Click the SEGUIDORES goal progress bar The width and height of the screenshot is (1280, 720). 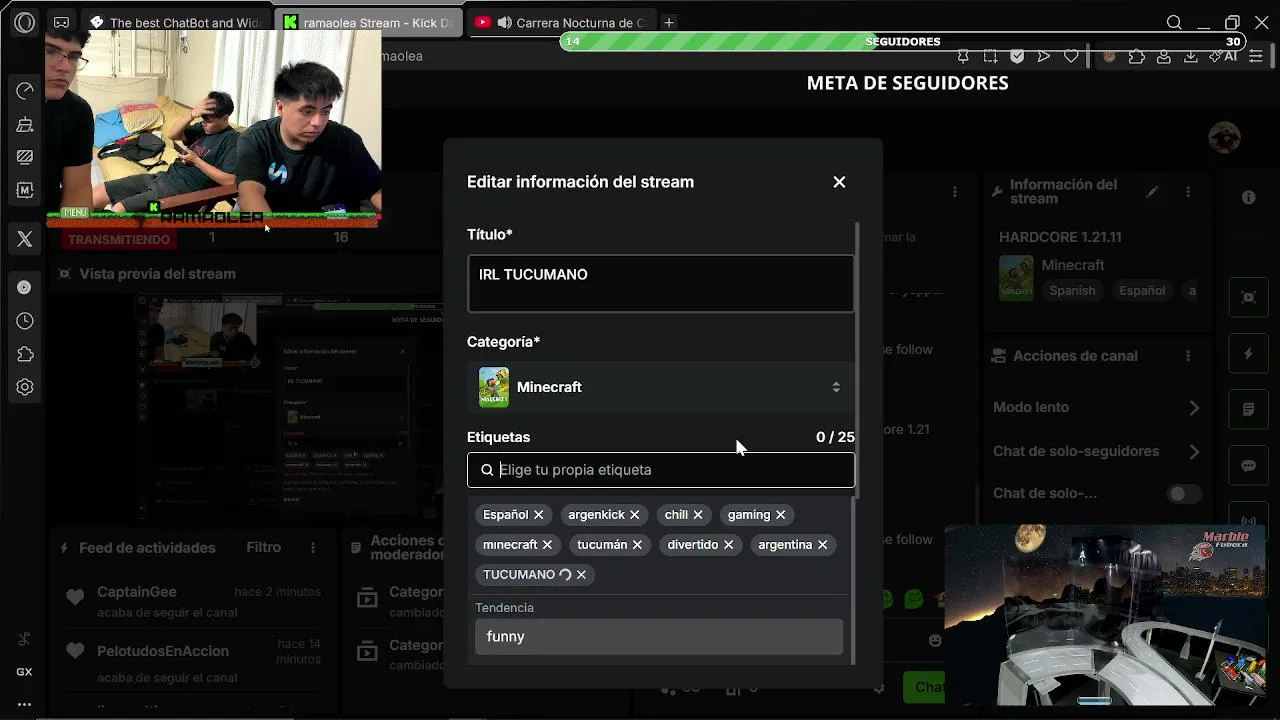click(x=903, y=42)
